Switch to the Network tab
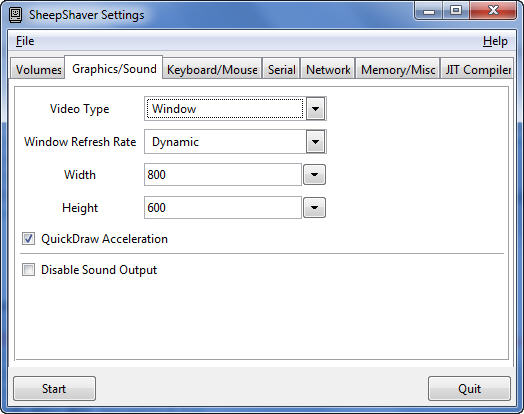This screenshot has width=524, height=414. pos(328,70)
